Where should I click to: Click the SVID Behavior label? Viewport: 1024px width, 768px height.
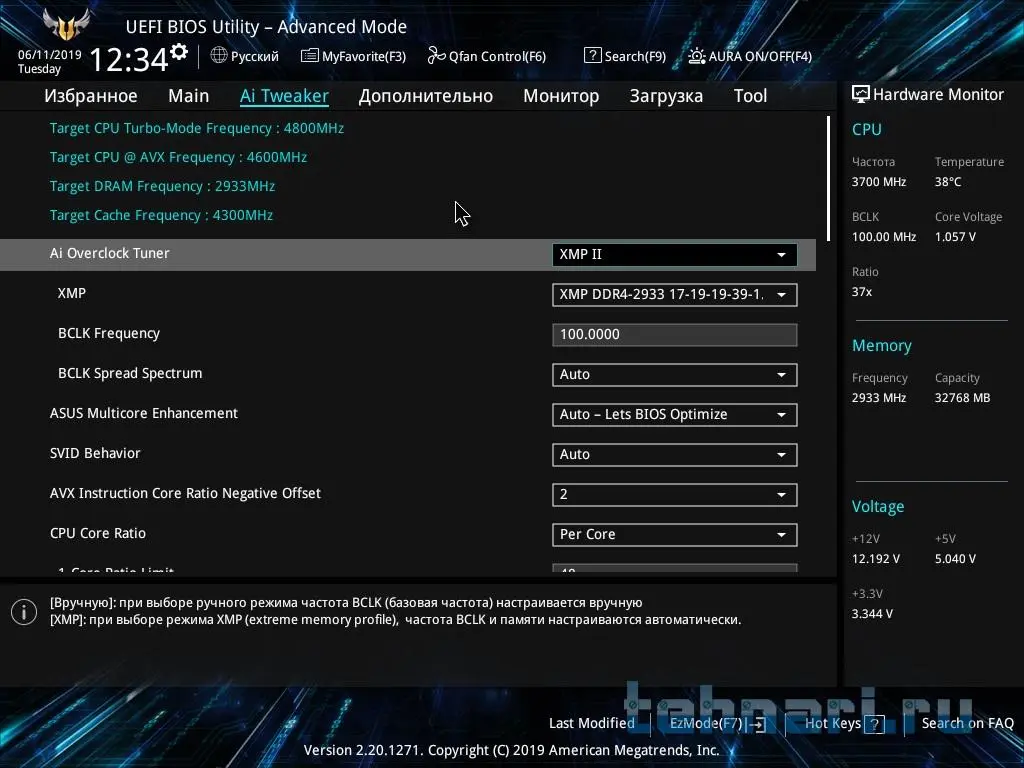[95, 453]
